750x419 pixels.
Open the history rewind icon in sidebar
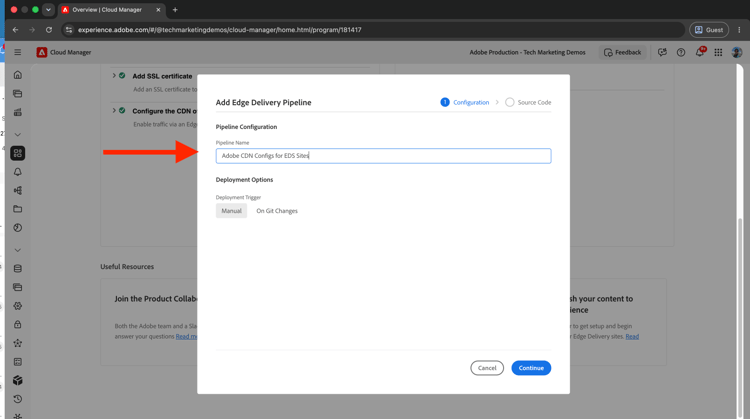18,399
